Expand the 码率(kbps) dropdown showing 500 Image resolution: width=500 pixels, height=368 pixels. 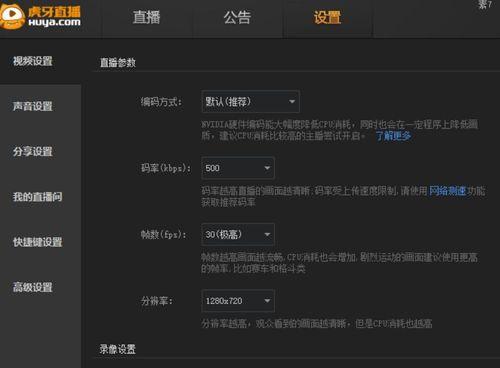tap(238, 168)
